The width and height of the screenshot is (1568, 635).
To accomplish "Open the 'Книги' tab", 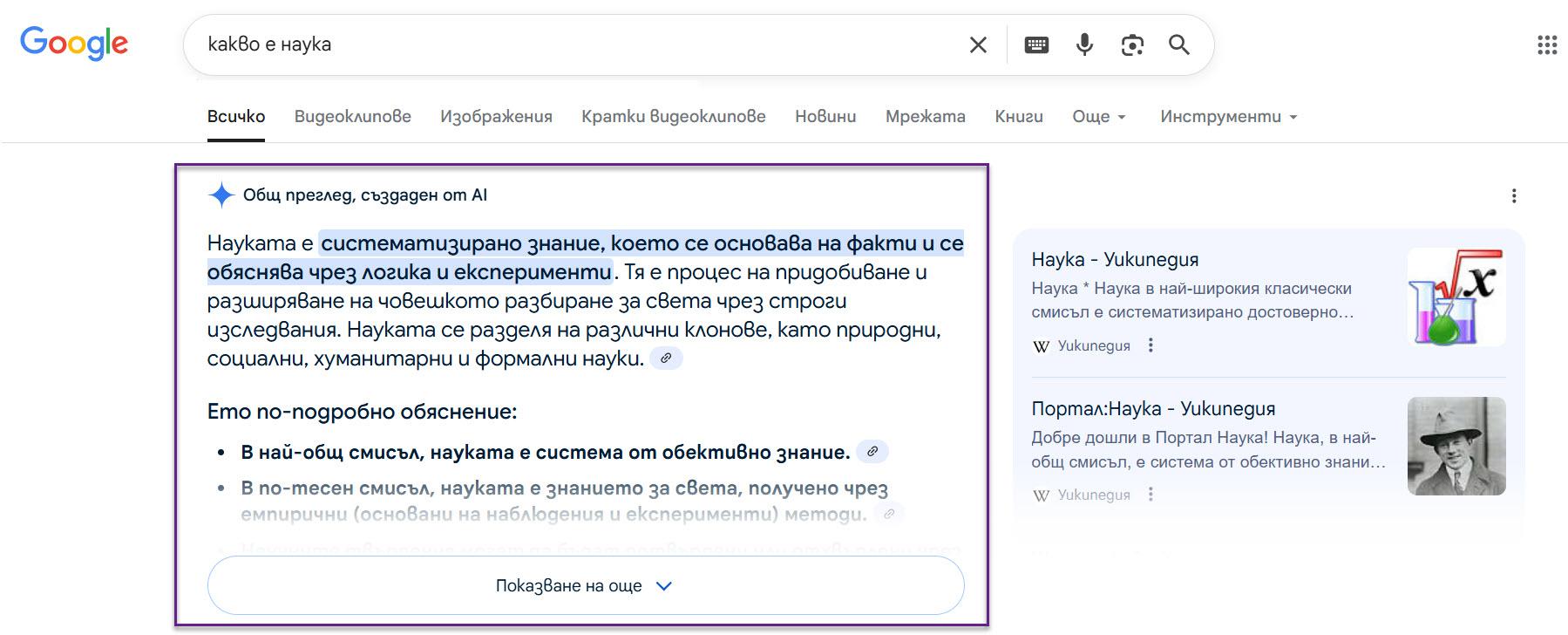I will (x=1019, y=117).
